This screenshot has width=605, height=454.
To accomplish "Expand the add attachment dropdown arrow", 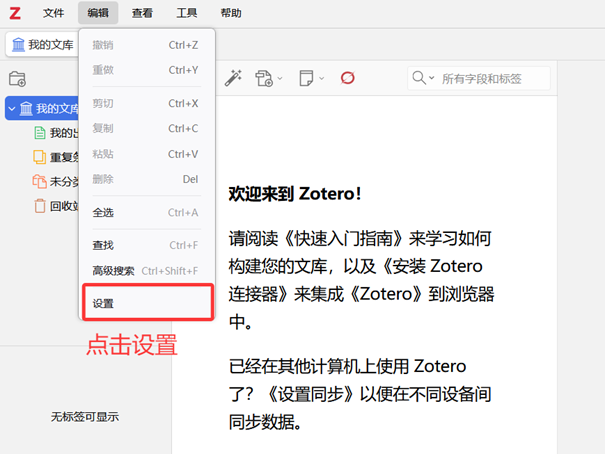I will coord(280,79).
